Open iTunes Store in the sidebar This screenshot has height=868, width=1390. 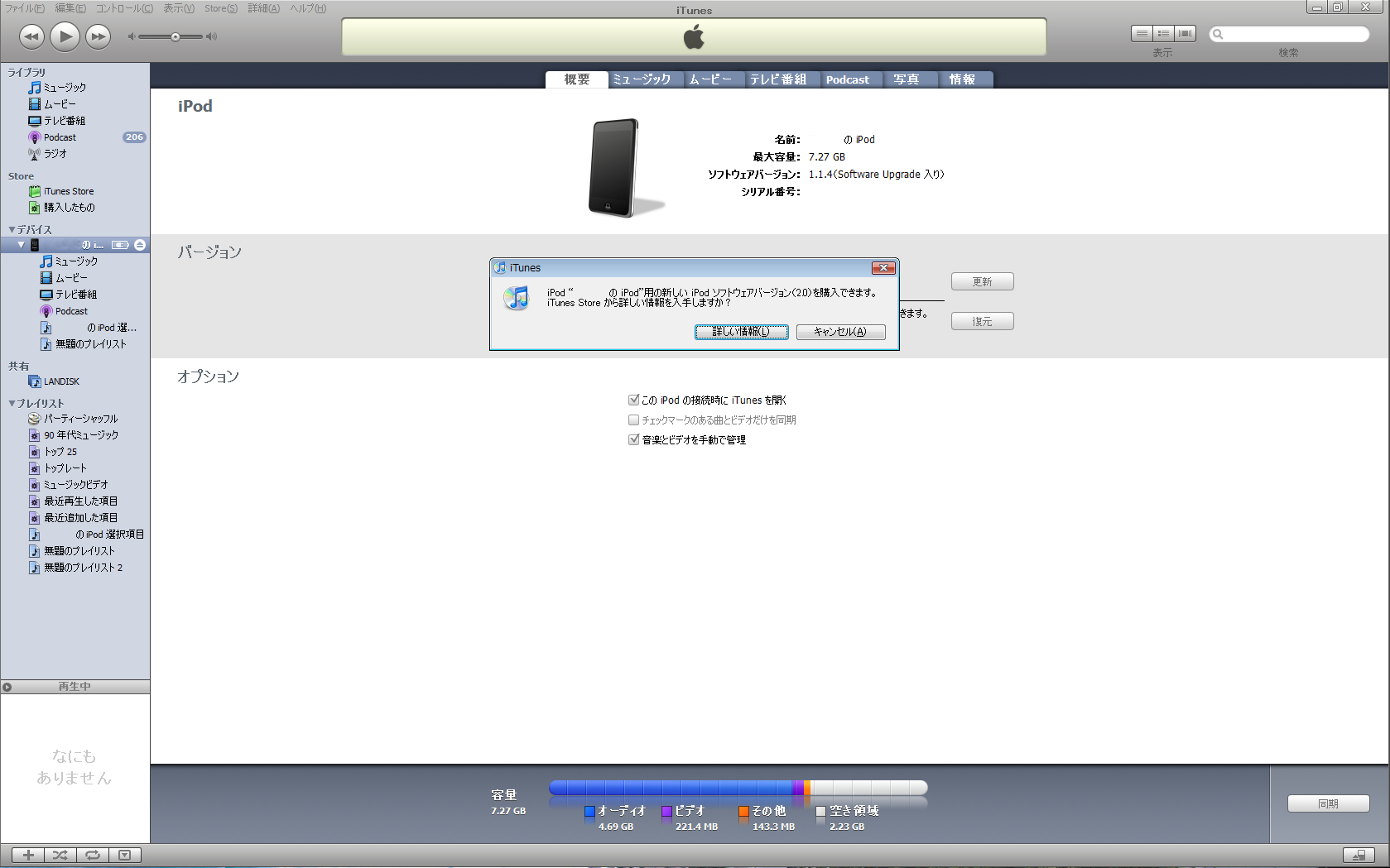tap(69, 191)
